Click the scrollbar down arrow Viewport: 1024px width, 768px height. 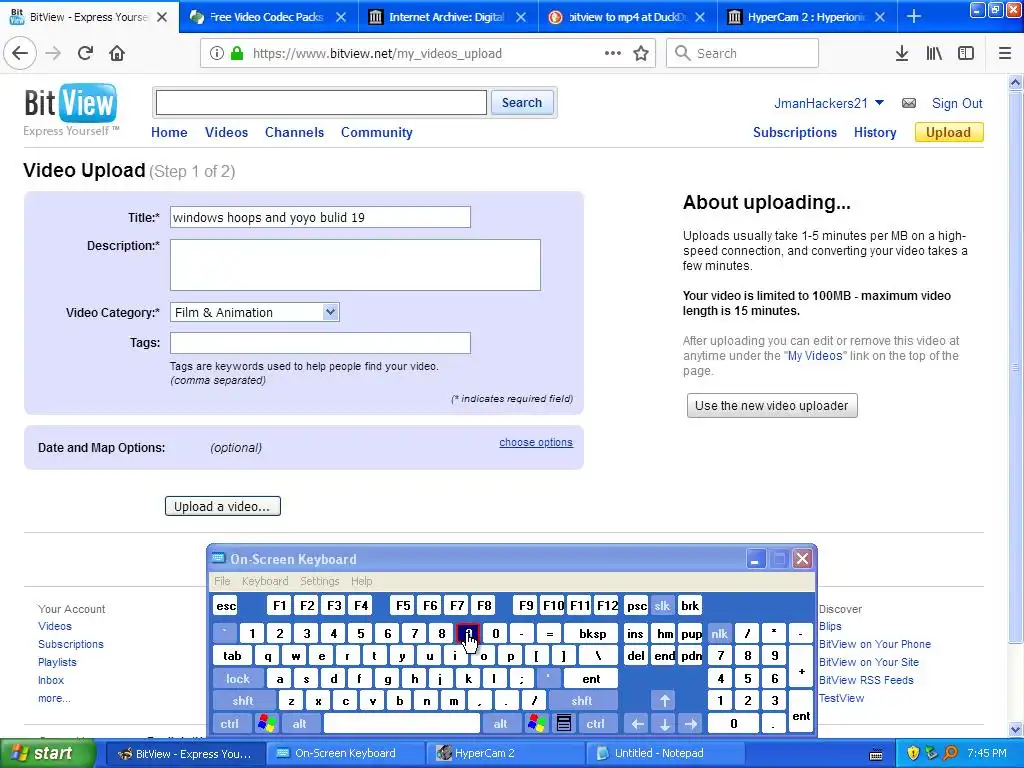point(1016,729)
